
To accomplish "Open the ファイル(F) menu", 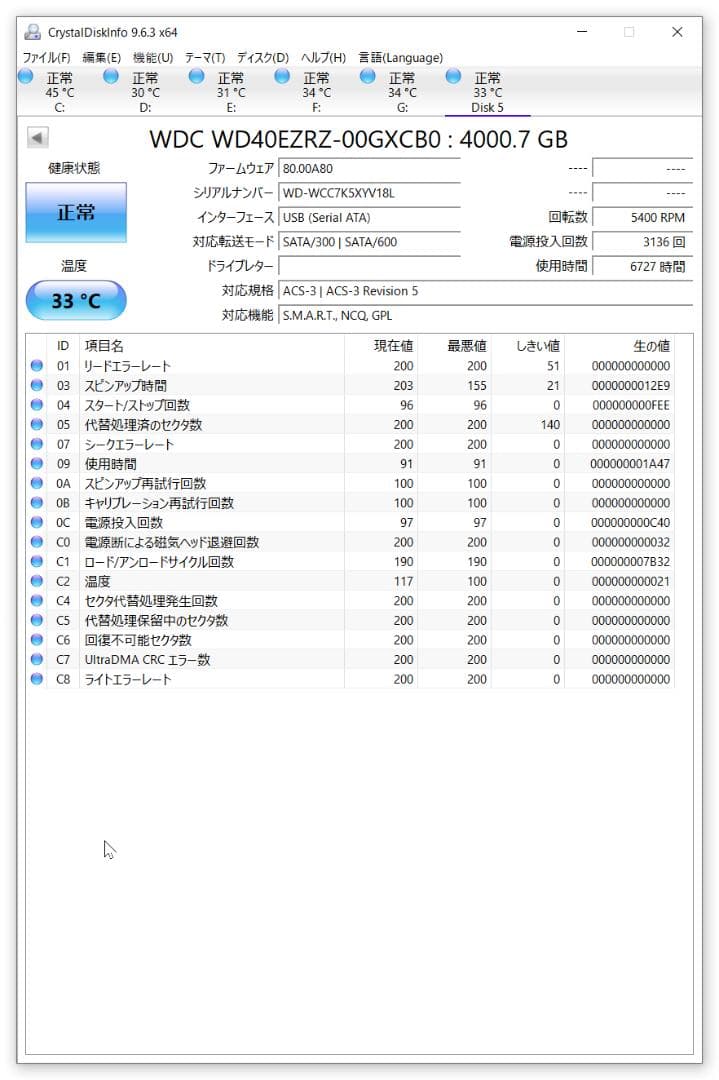I will 47,57.
